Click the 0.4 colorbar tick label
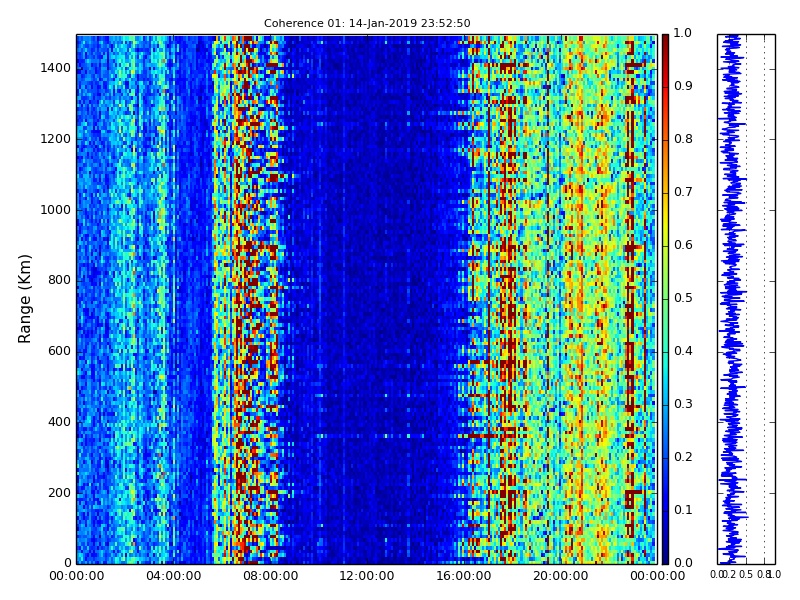The image size is (800, 600). (683, 351)
